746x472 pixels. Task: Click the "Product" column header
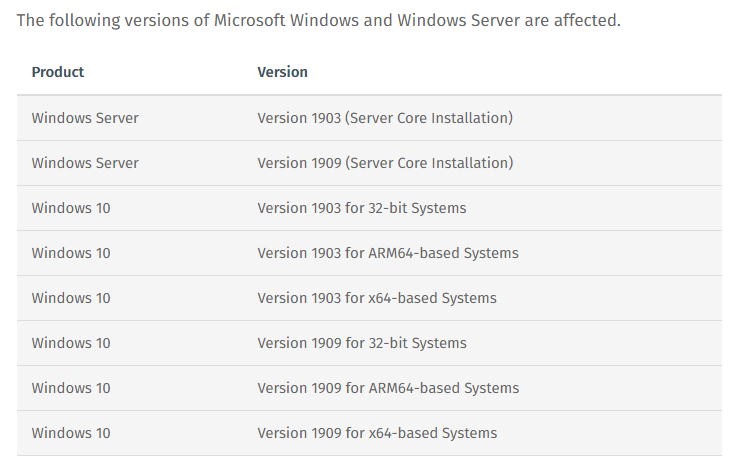[58, 72]
